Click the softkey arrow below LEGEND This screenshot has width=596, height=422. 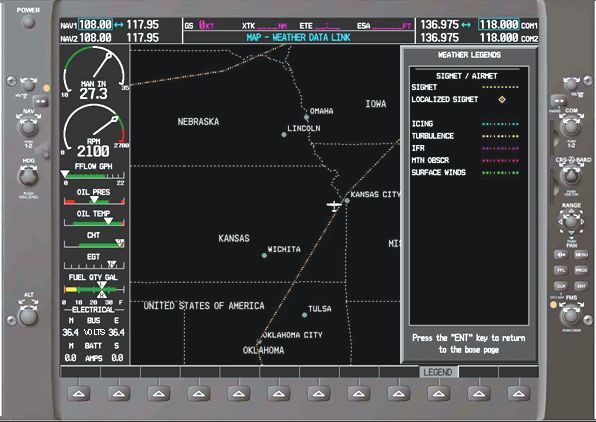(x=438, y=393)
